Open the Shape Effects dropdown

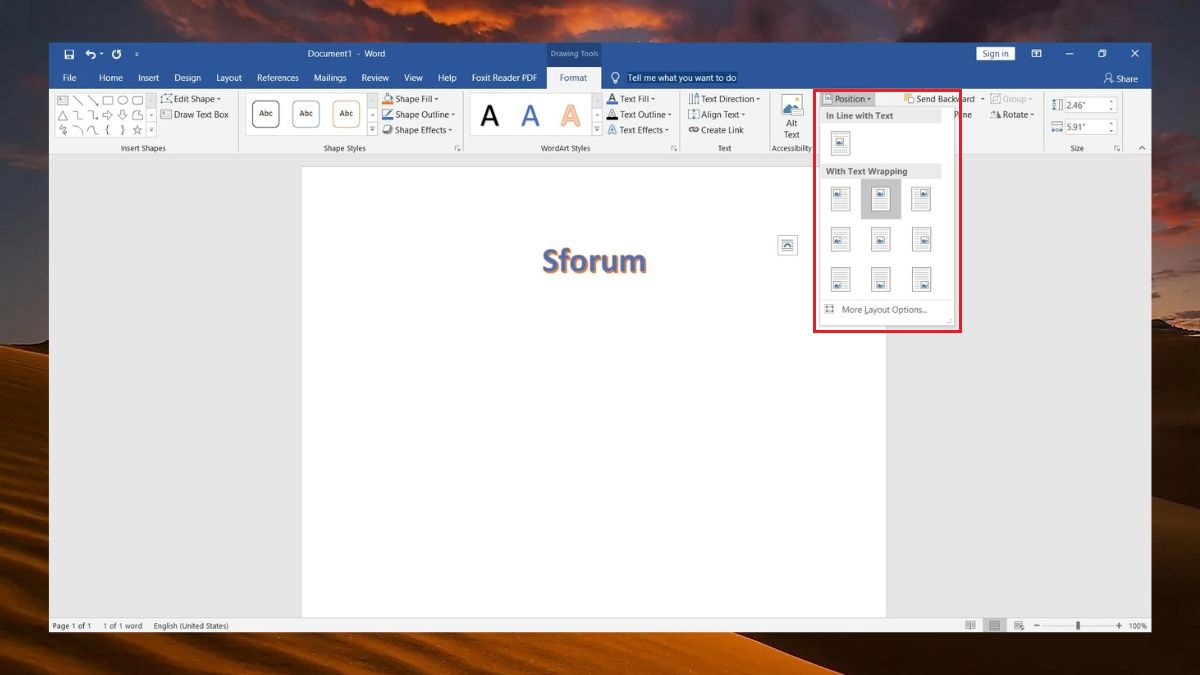[x=417, y=130]
